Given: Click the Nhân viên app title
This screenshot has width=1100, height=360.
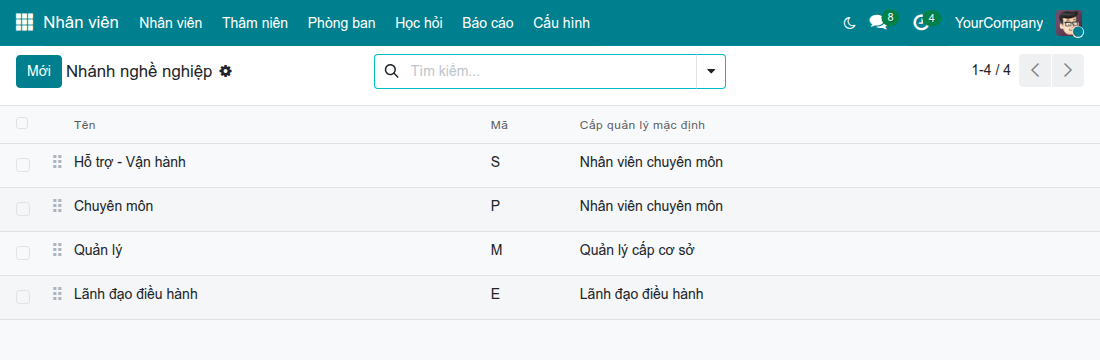Looking at the screenshot, I should point(81,22).
